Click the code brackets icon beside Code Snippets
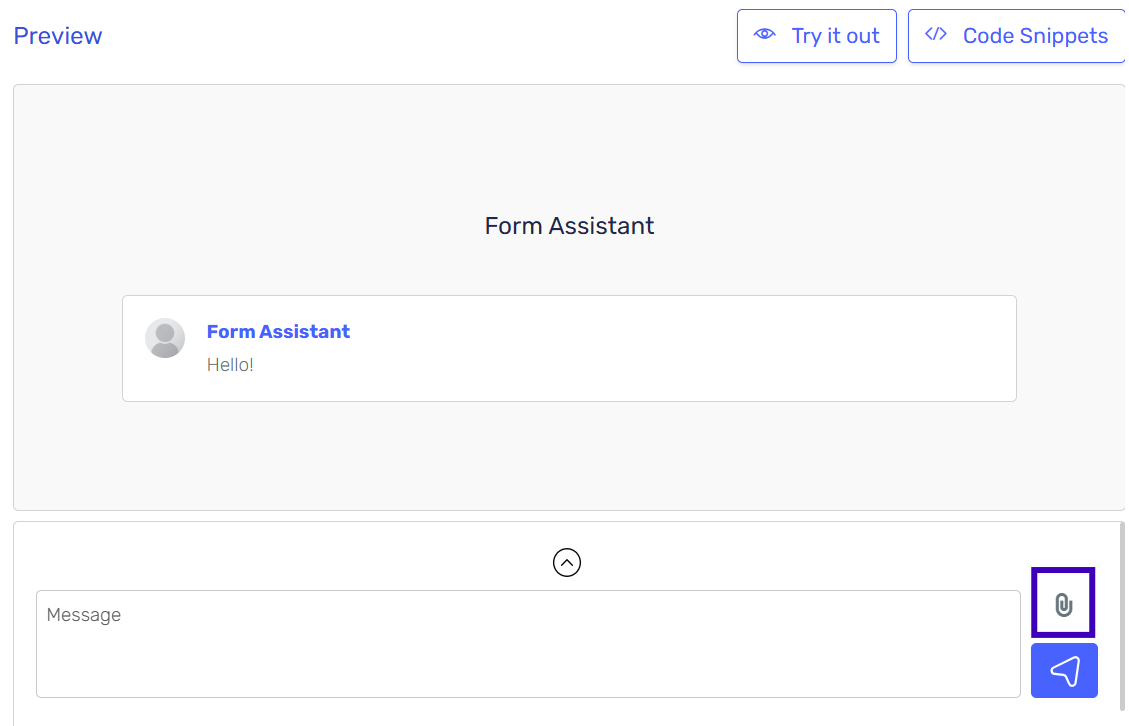This screenshot has height=726, width=1129. pyautogui.click(x=935, y=35)
